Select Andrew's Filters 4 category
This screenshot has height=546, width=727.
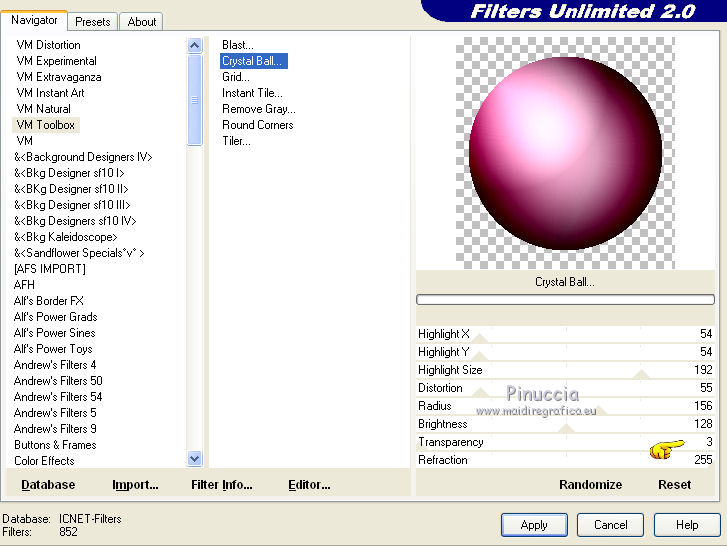55,365
